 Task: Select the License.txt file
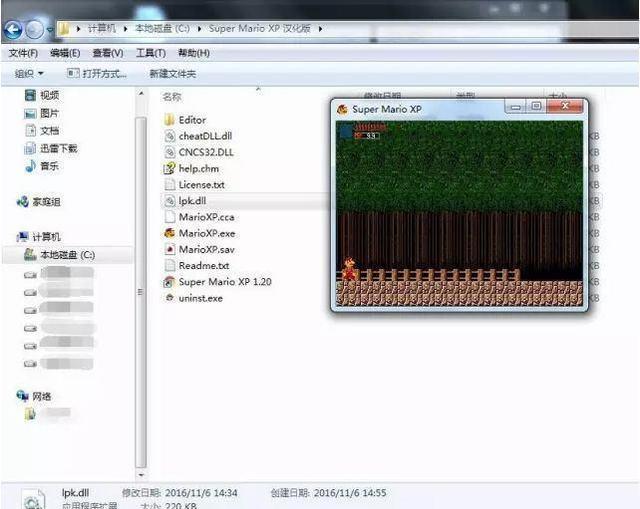[x=202, y=185]
